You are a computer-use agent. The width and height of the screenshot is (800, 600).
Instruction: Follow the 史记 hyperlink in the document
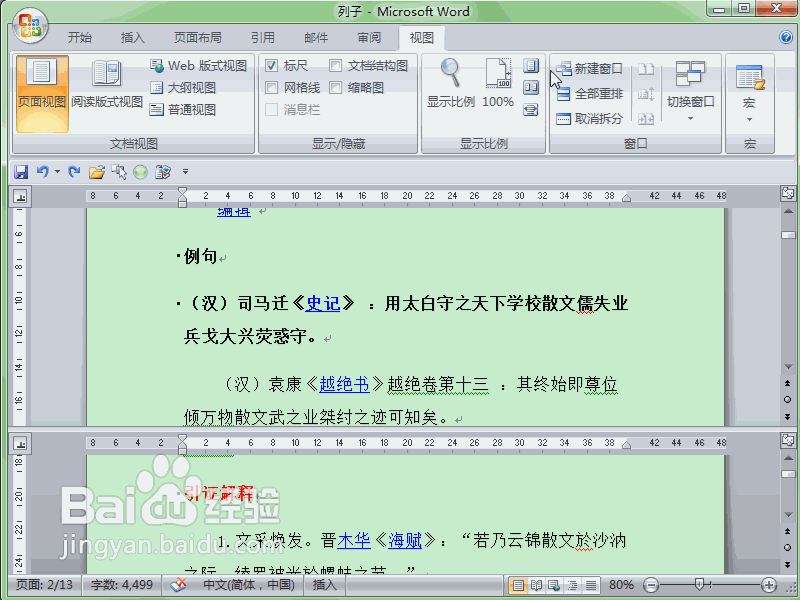pyautogui.click(x=322, y=304)
